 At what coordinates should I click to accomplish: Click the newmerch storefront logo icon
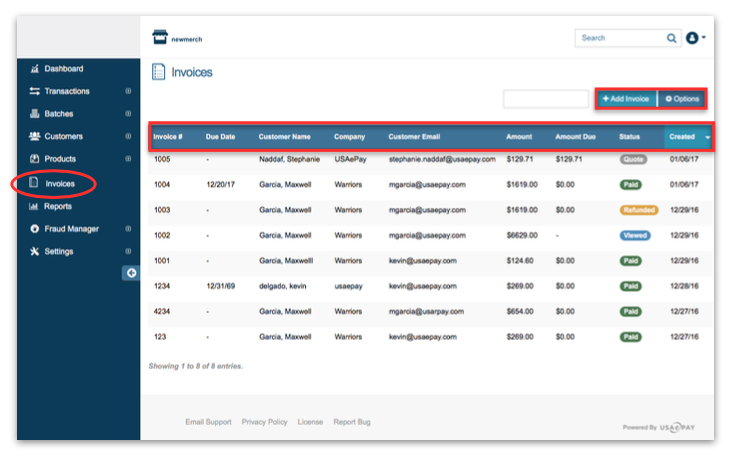pos(159,38)
